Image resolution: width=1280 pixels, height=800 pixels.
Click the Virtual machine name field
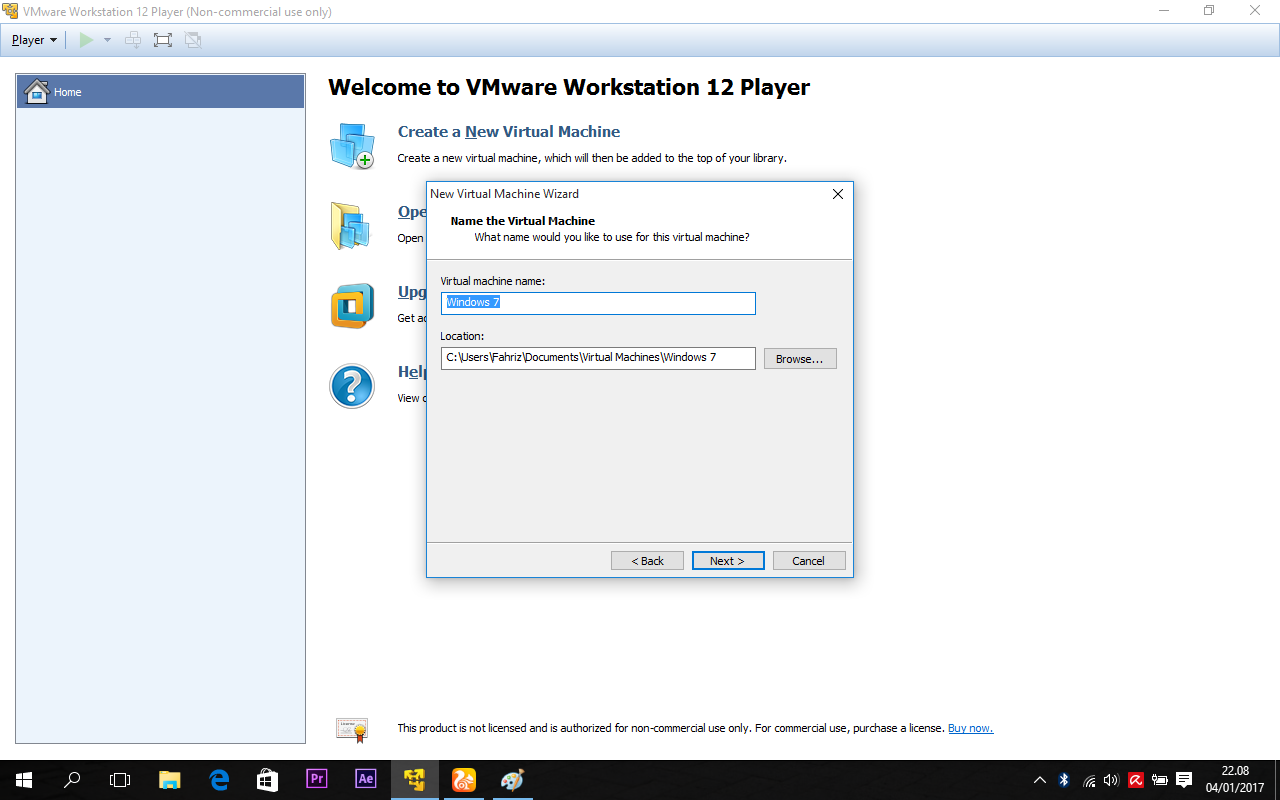(598, 303)
